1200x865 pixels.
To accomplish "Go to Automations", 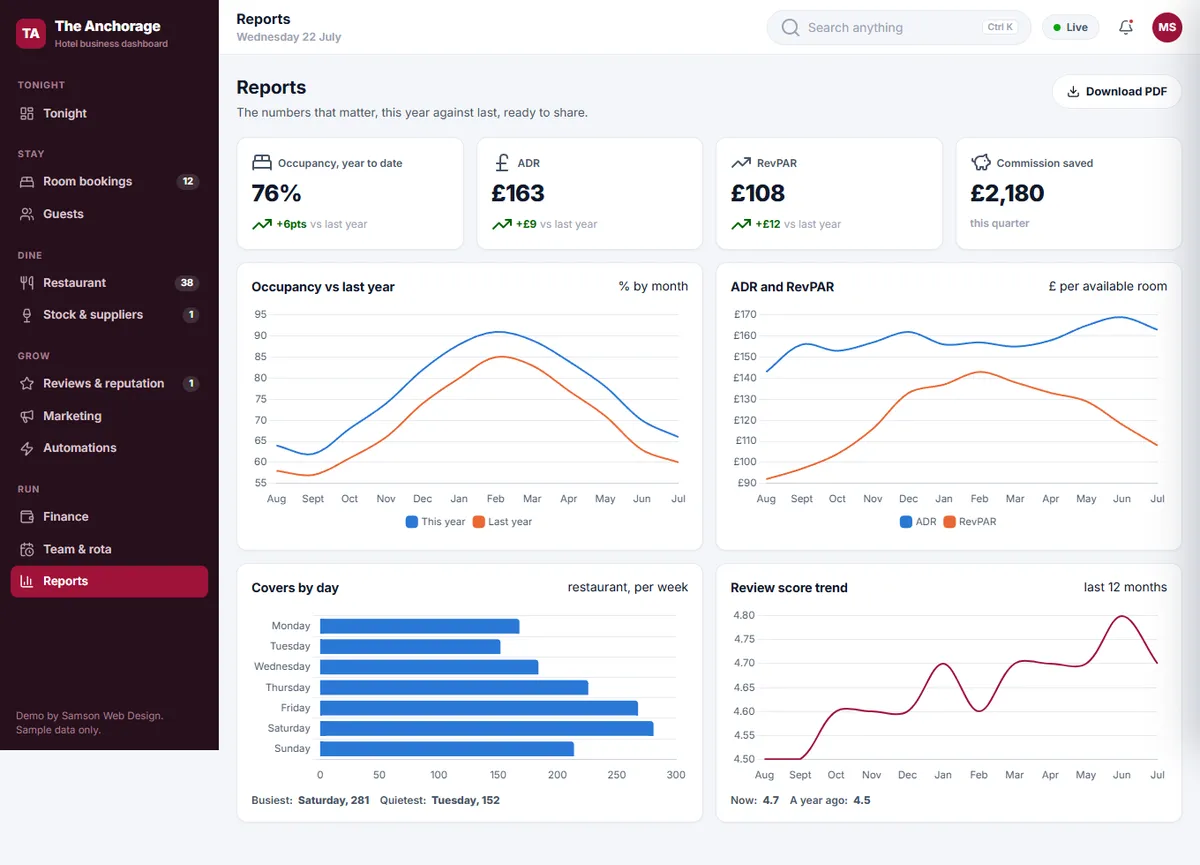I will (x=109, y=448).
